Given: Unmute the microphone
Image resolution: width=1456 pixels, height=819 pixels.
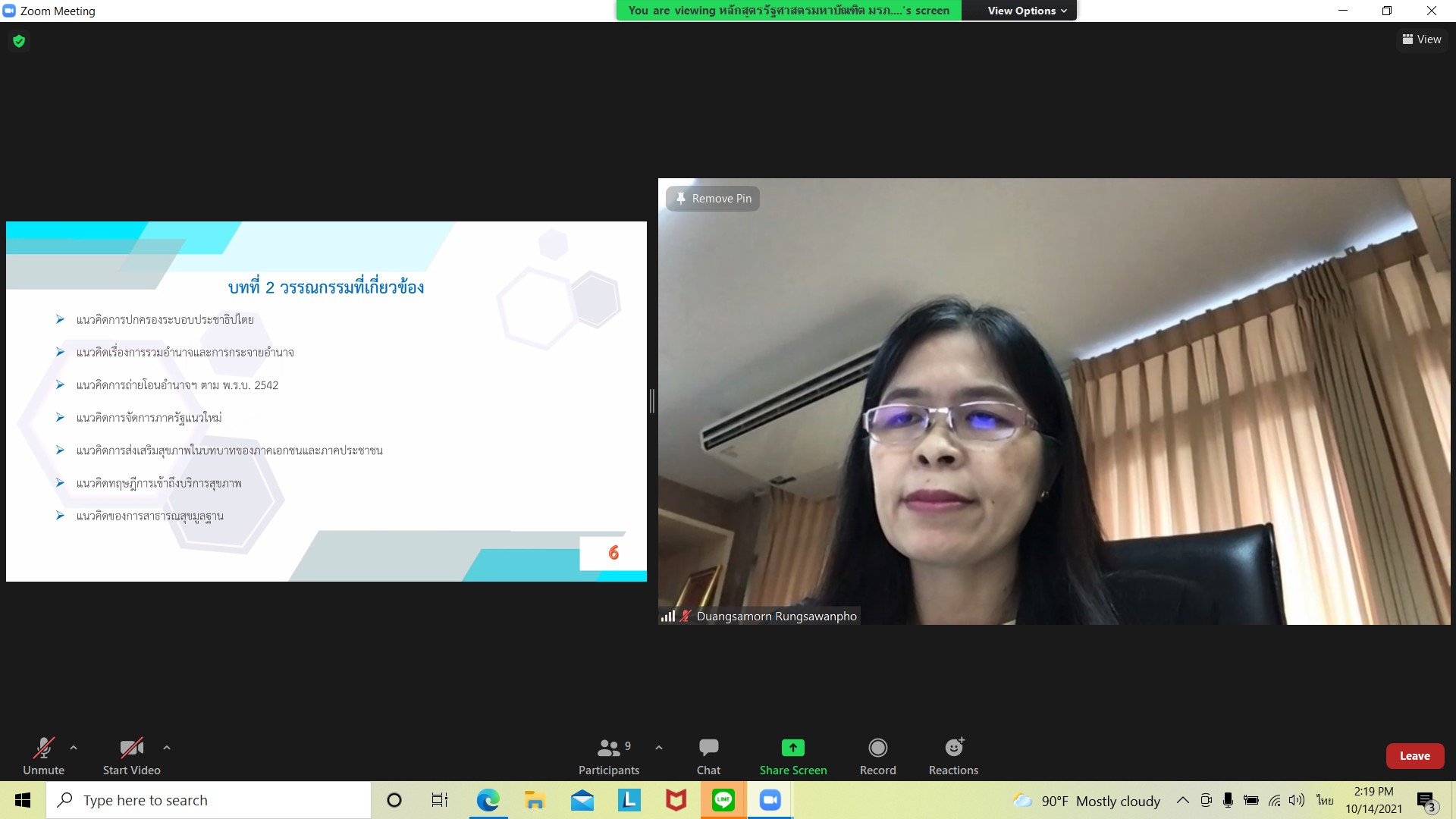Looking at the screenshot, I should 43,756.
